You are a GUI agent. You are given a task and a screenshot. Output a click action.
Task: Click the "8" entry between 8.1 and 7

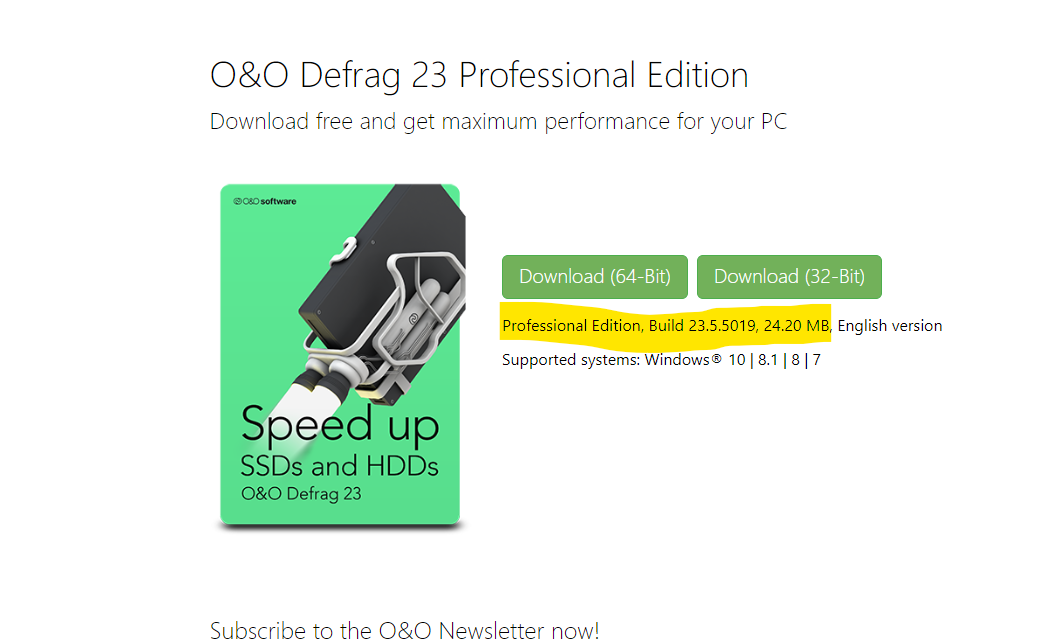pyautogui.click(x=797, y=360)
